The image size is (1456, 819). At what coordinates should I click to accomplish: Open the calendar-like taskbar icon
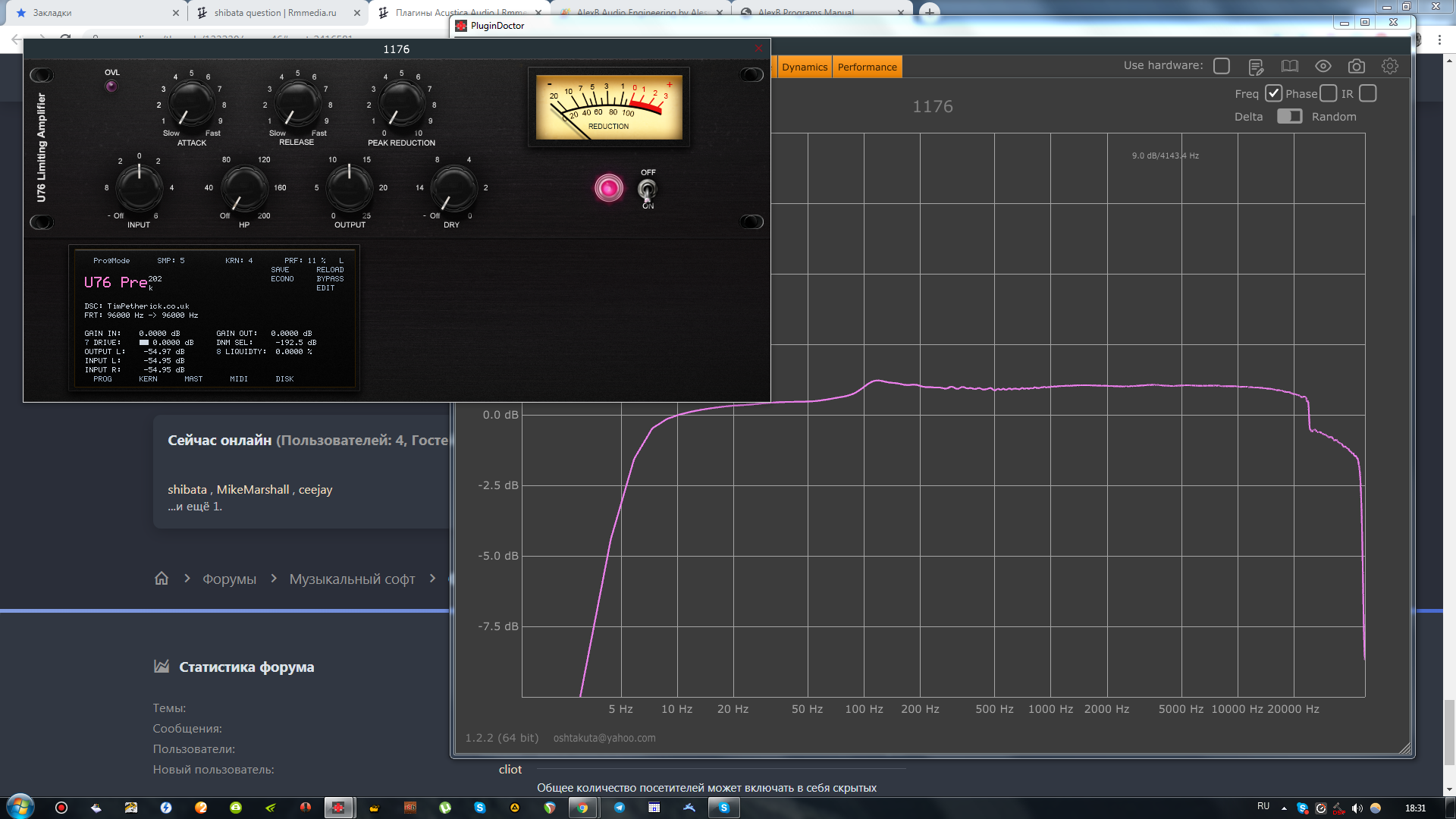pyautogui.click(x=654, y=808)
